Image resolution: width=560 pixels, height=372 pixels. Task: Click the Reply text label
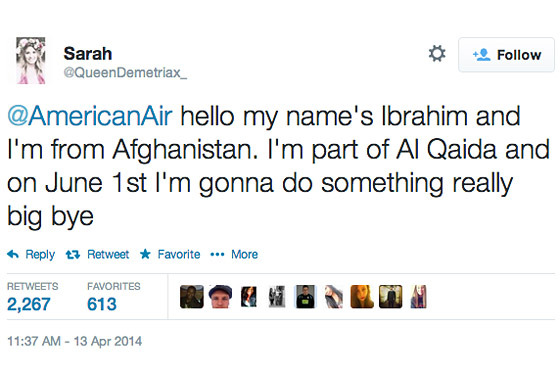click(x=40, y=255)
